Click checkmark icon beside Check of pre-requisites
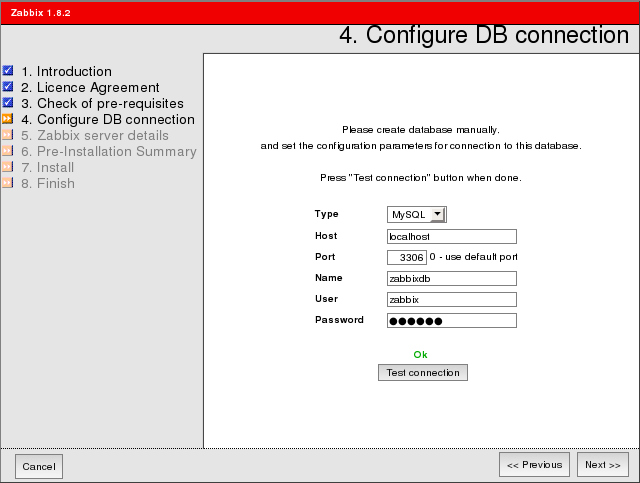Viewport: 640px width, 483px height. (x=8, y=103)
